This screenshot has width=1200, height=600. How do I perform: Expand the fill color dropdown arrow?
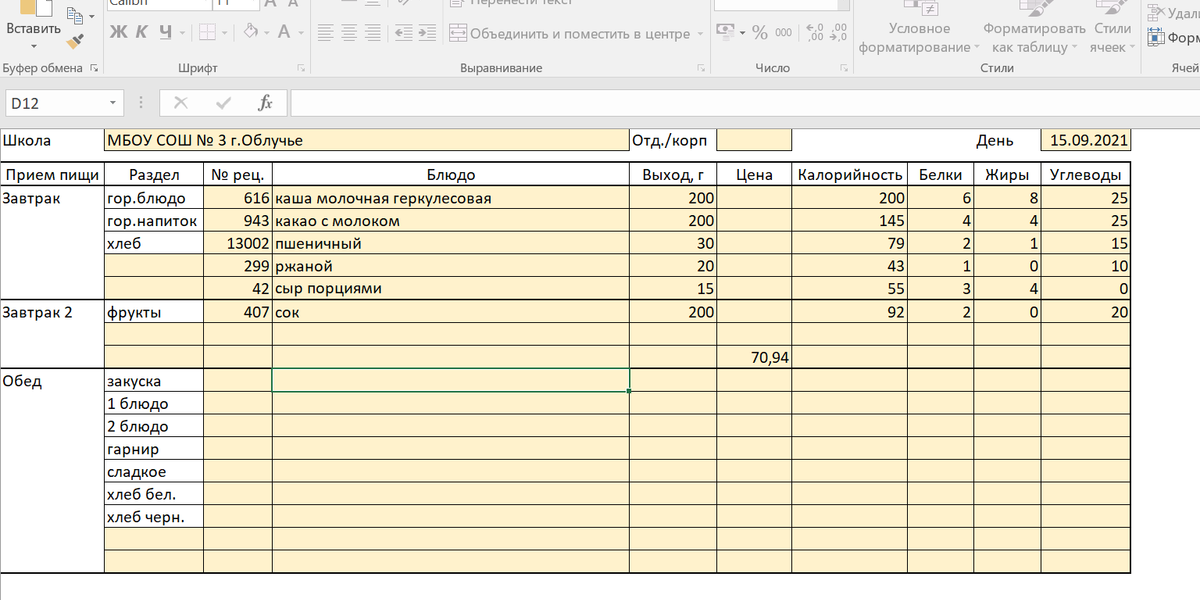268,33
